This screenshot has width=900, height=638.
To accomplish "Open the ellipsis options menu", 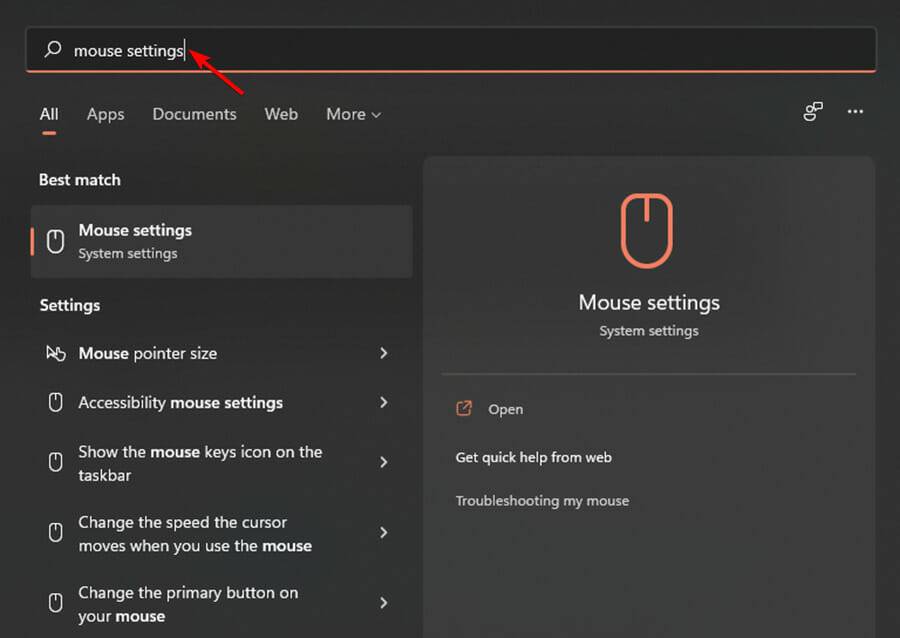I will click(x=855, y=113).
